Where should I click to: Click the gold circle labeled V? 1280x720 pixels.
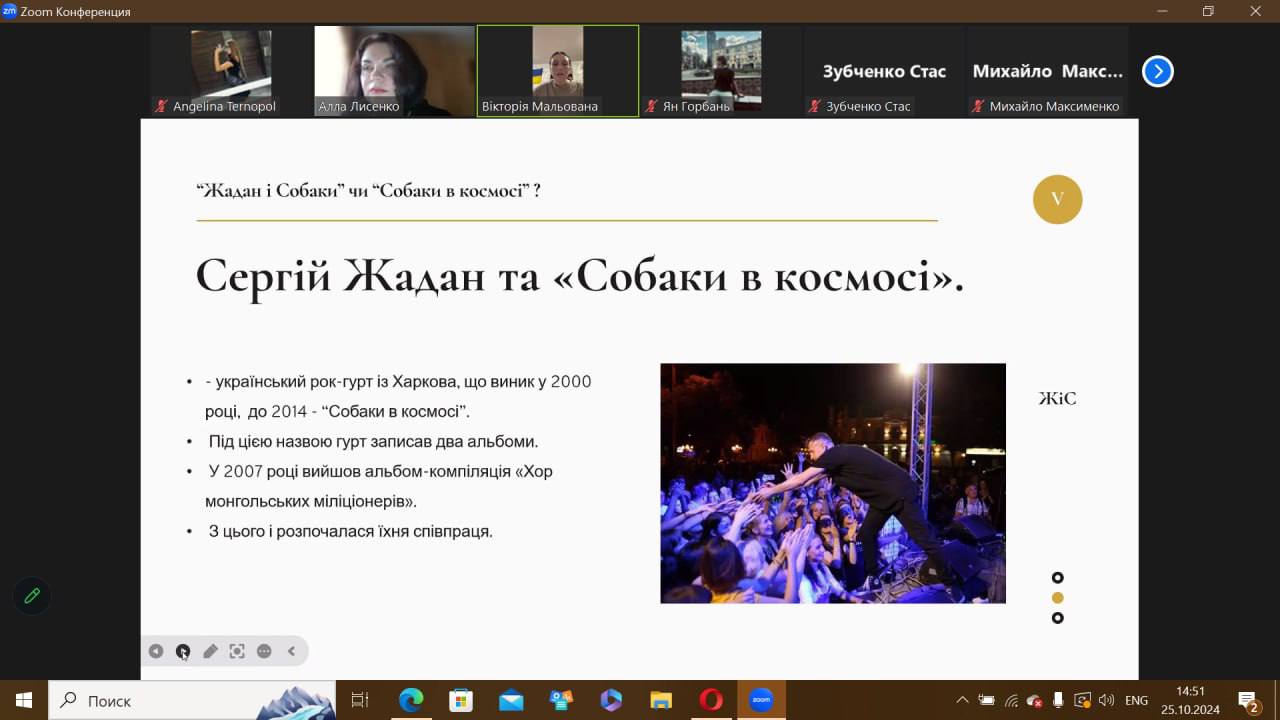(x=1057, y=199)
